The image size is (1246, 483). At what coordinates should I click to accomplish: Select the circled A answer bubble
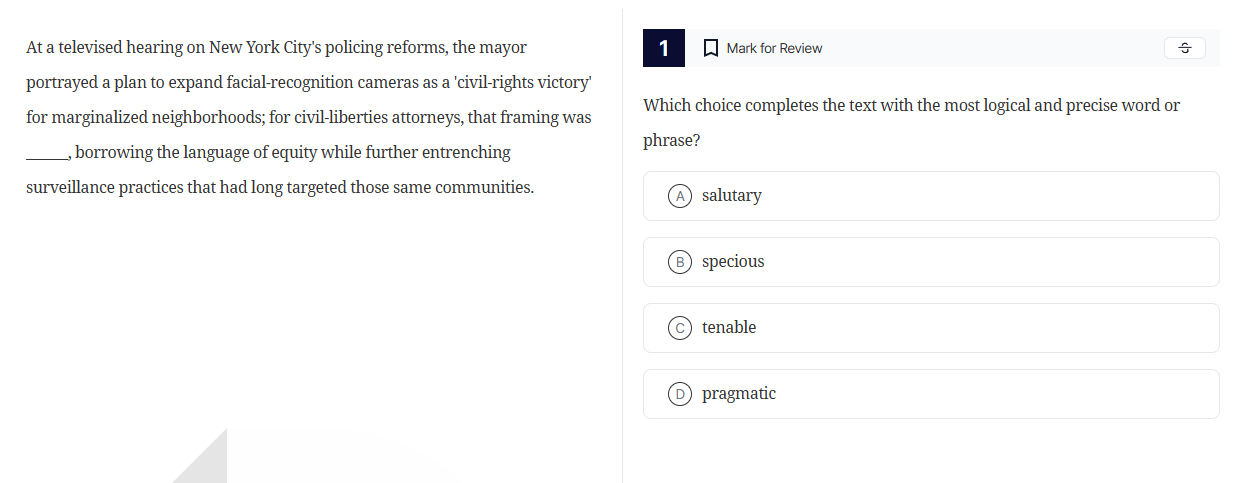(680, 196)
